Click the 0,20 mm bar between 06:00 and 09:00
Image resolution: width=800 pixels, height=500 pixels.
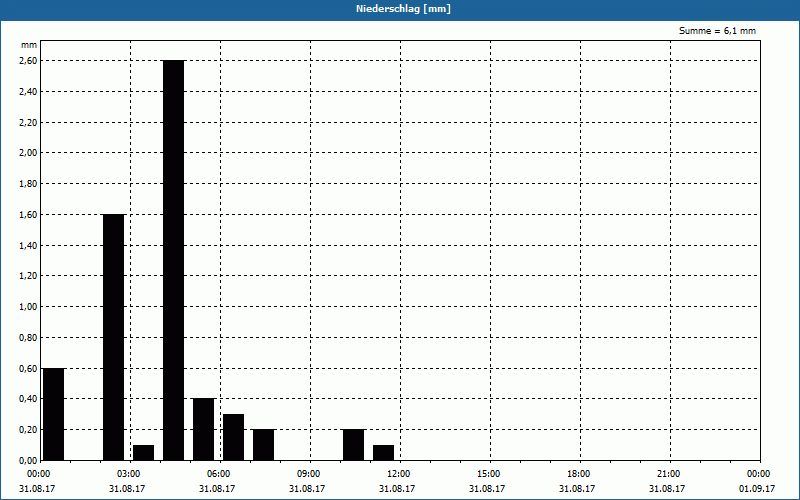click(263, 445)
